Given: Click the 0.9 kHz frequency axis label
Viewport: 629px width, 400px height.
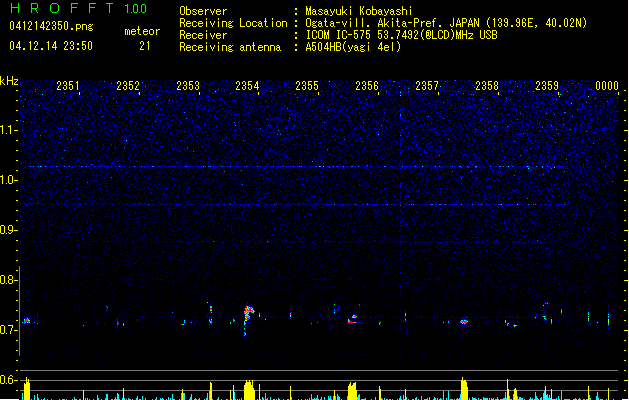Looking at the screenshot, I should click(x=8, y=230).
